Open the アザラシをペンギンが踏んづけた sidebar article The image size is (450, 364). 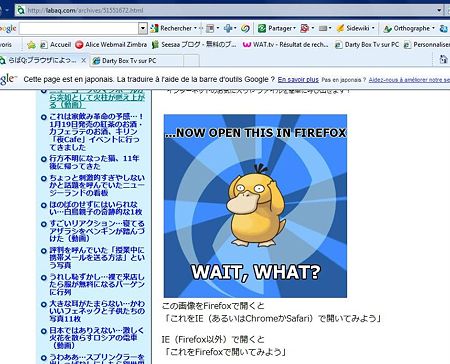[97, 231]
